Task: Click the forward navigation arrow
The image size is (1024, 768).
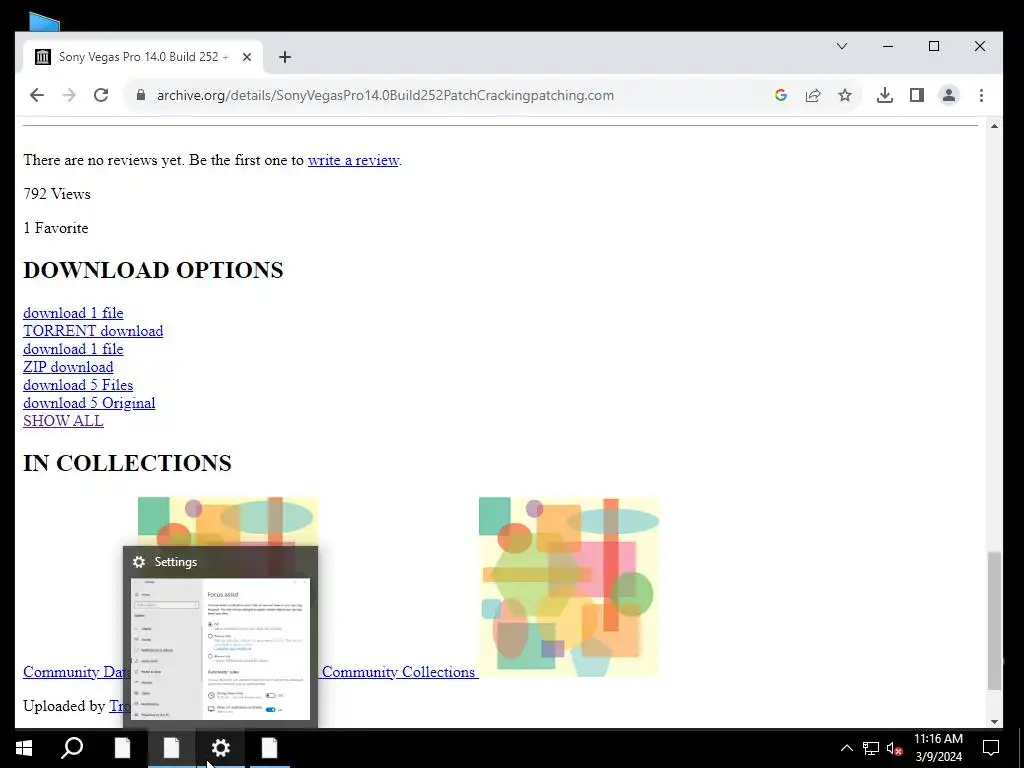Action: (69, 95)
